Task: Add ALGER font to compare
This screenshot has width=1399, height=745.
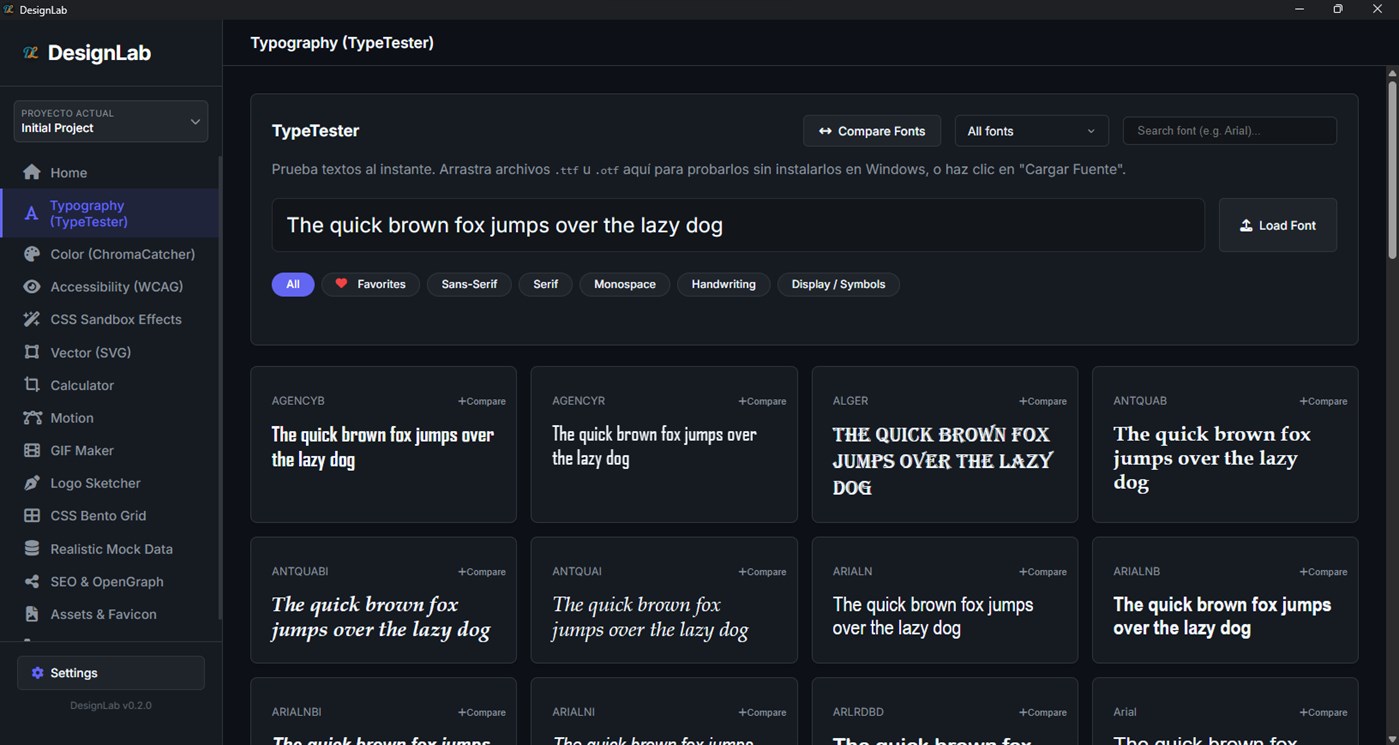Action: (1043, 401)
